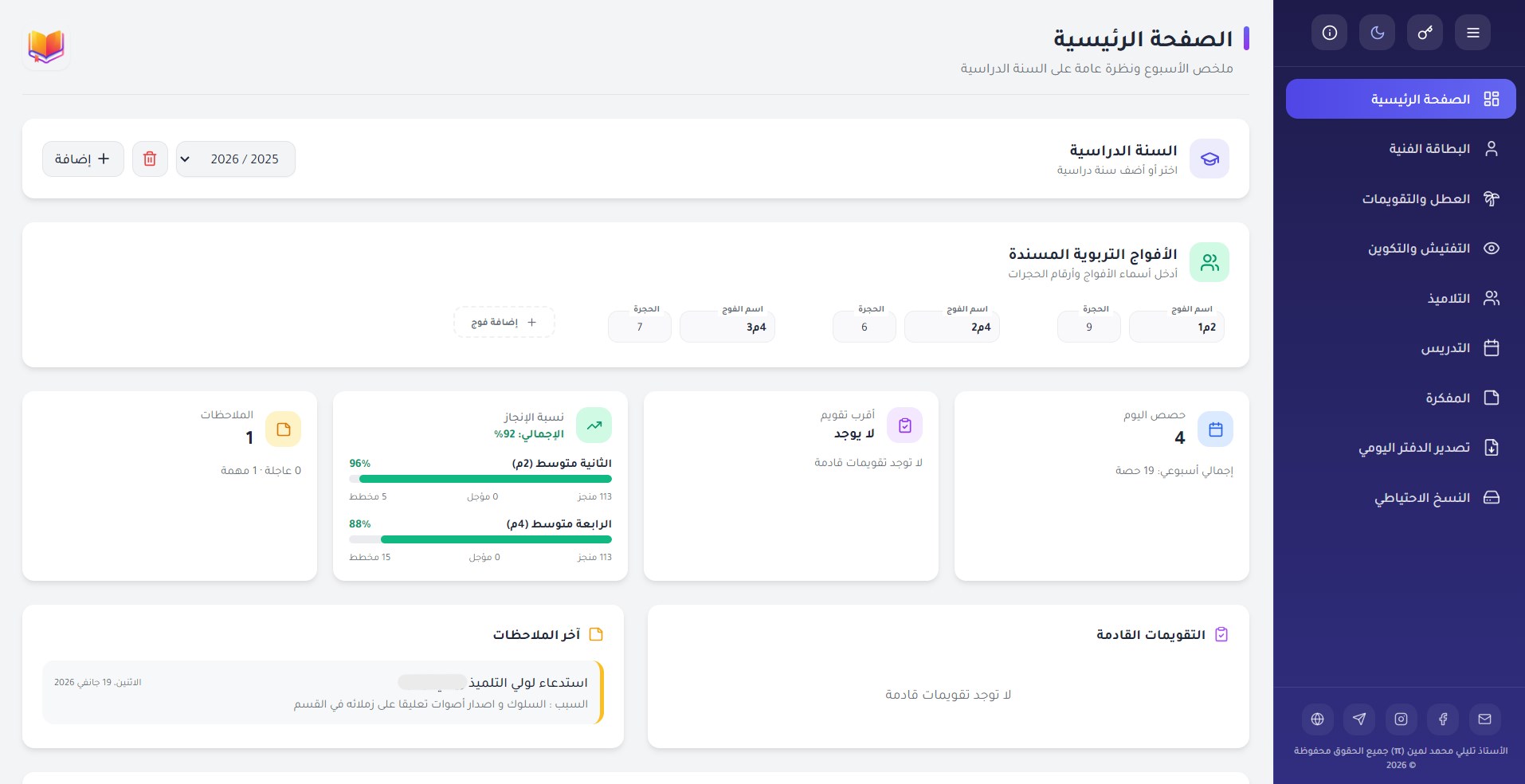Click the room field with value 7
The width and height of the screenshot is (1525, 784).
point(640,327)
